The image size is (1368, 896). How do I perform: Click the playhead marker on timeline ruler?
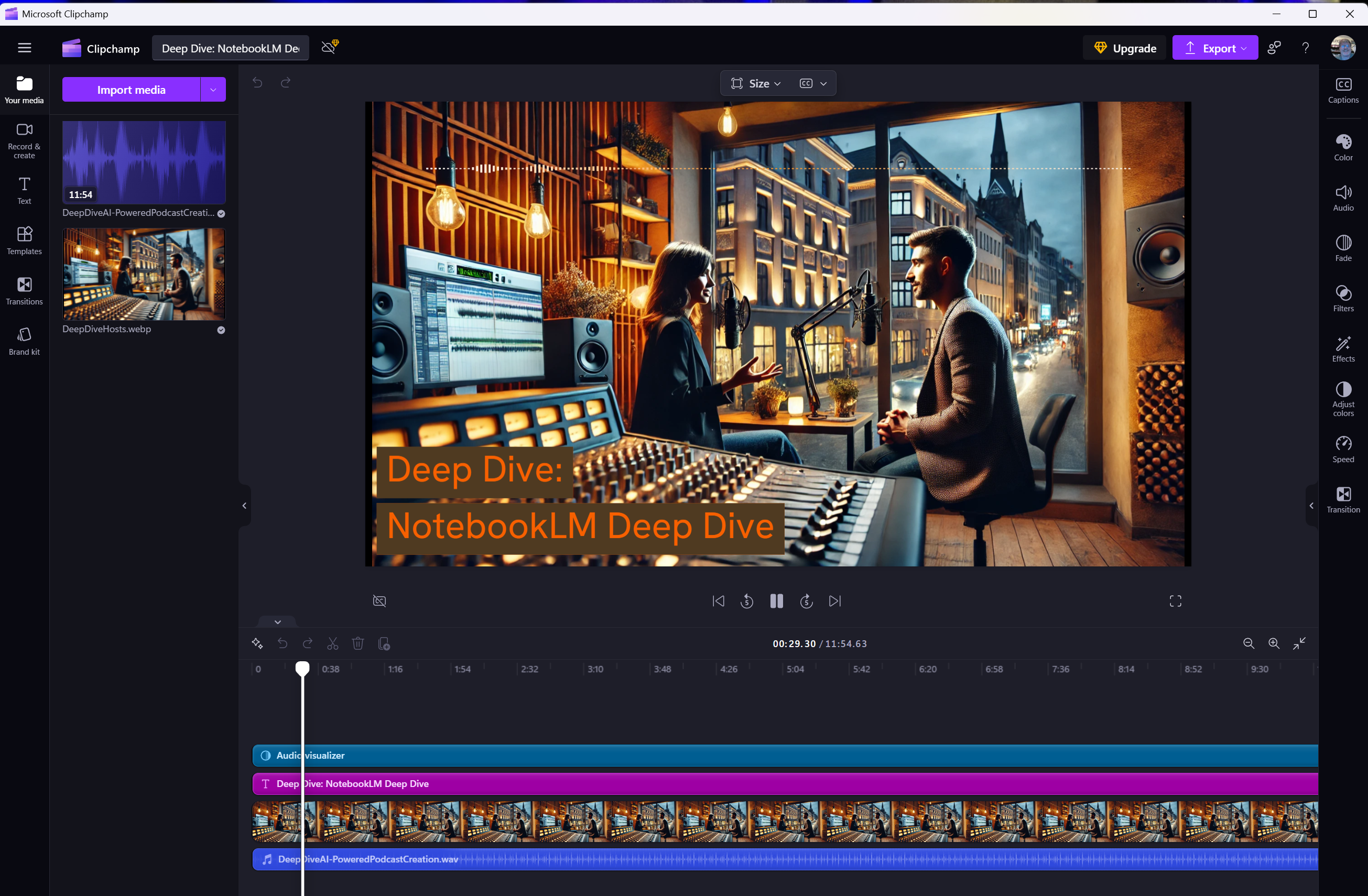(x=302, y=669)
